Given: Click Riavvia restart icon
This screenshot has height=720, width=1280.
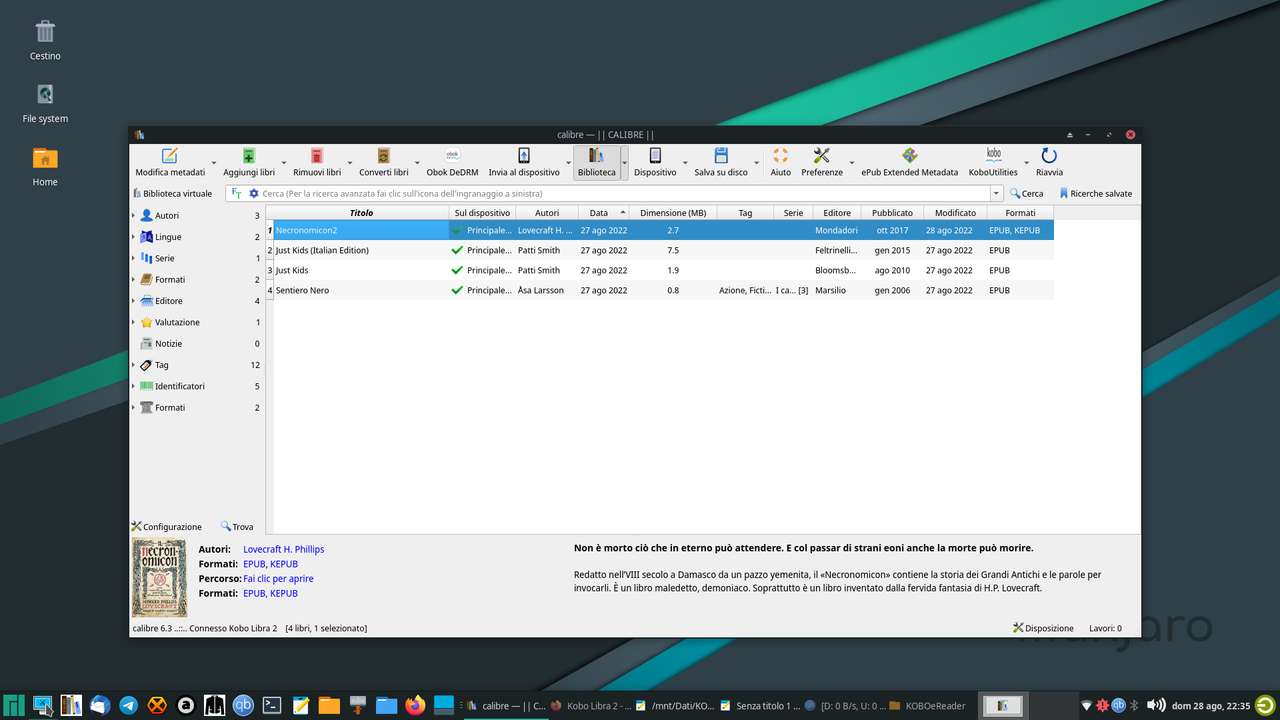Looking at the screenshot, I should click(1049, 162).
